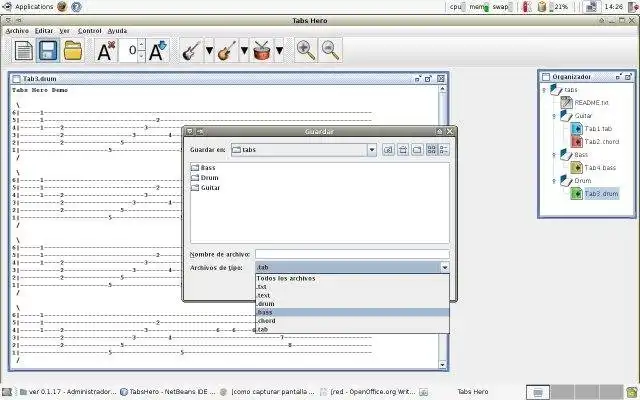Click scroll down arrow of Tab3.drum window
This screenshot has width=640, height=400.
pyautogui.click(x=442, y=365)
